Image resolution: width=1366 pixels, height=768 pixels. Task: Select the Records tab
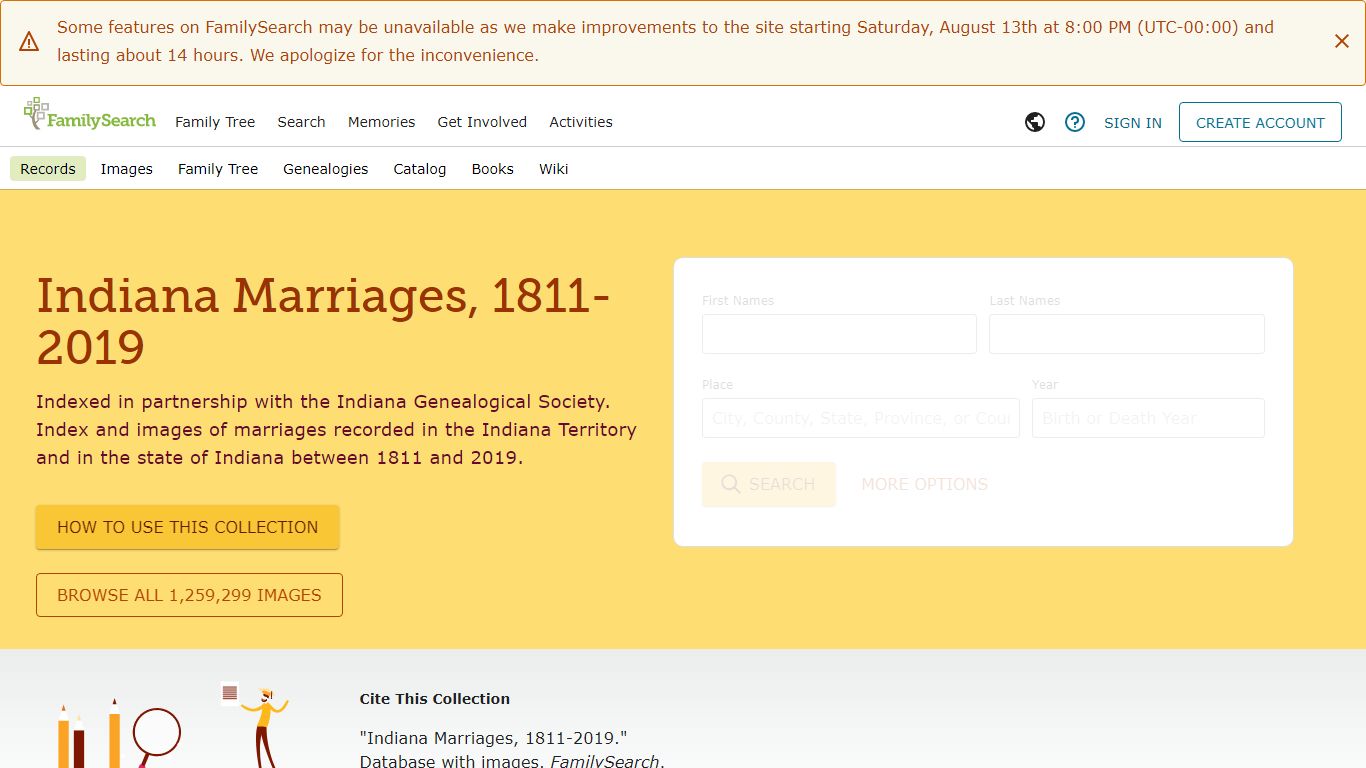pos(48,169)
